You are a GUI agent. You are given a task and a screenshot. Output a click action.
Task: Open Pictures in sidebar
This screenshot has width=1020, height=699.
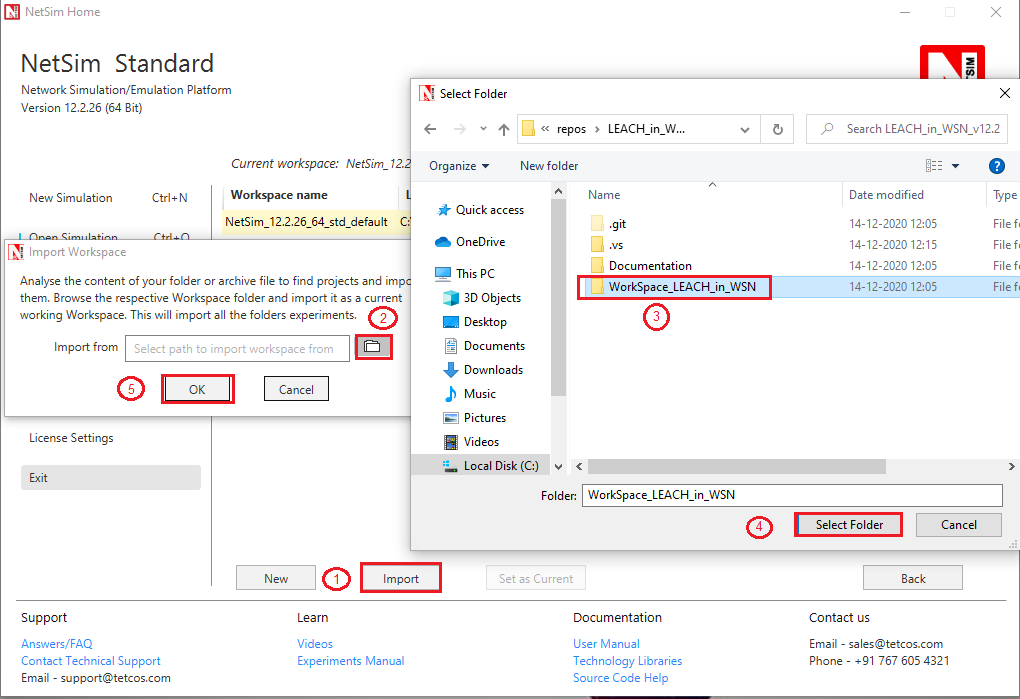tap(475, 418)
